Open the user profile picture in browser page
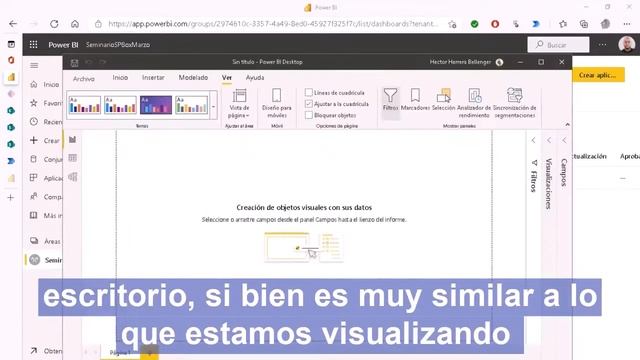The image size is (640, 360). coord(627,44)
